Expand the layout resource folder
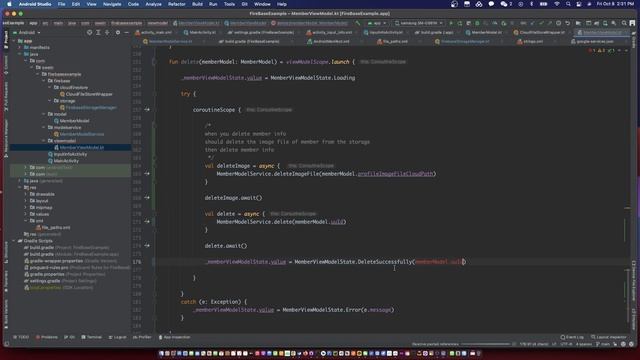Image resolution: width=640 pixels, height=360 pixels. [x=26, y=201]
